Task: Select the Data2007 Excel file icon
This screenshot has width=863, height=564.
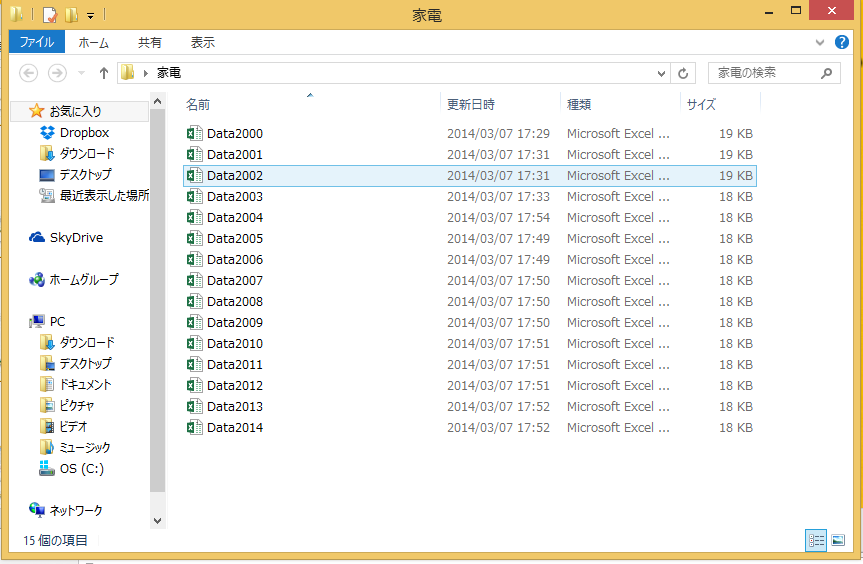Action: click(194, 280)
